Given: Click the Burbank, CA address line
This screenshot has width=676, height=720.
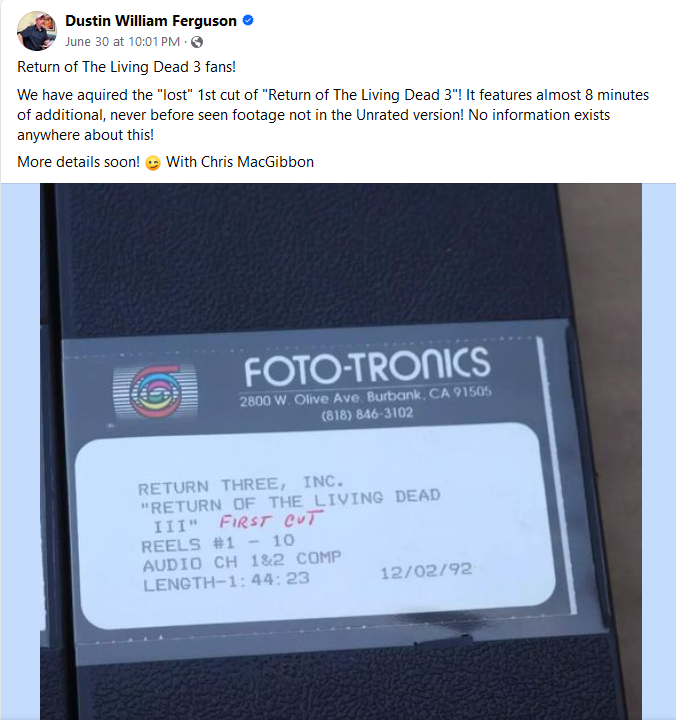Looking at the screenshot, I should pyautogui.click(x=366, y=396).
